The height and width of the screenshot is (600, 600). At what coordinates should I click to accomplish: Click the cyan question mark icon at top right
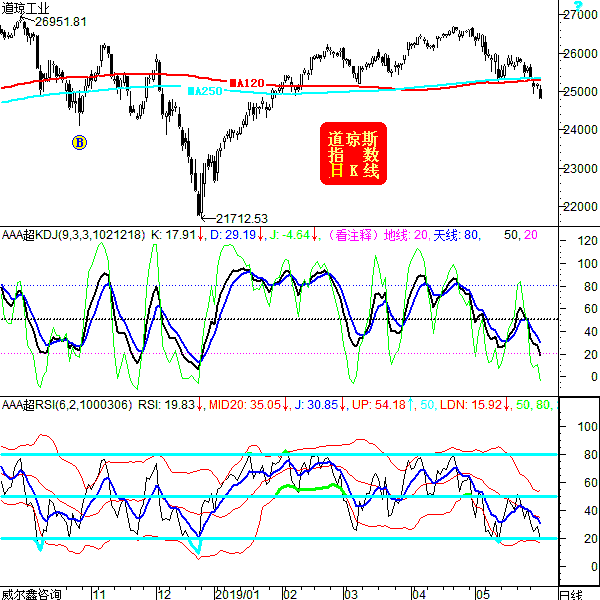point(578,5)
